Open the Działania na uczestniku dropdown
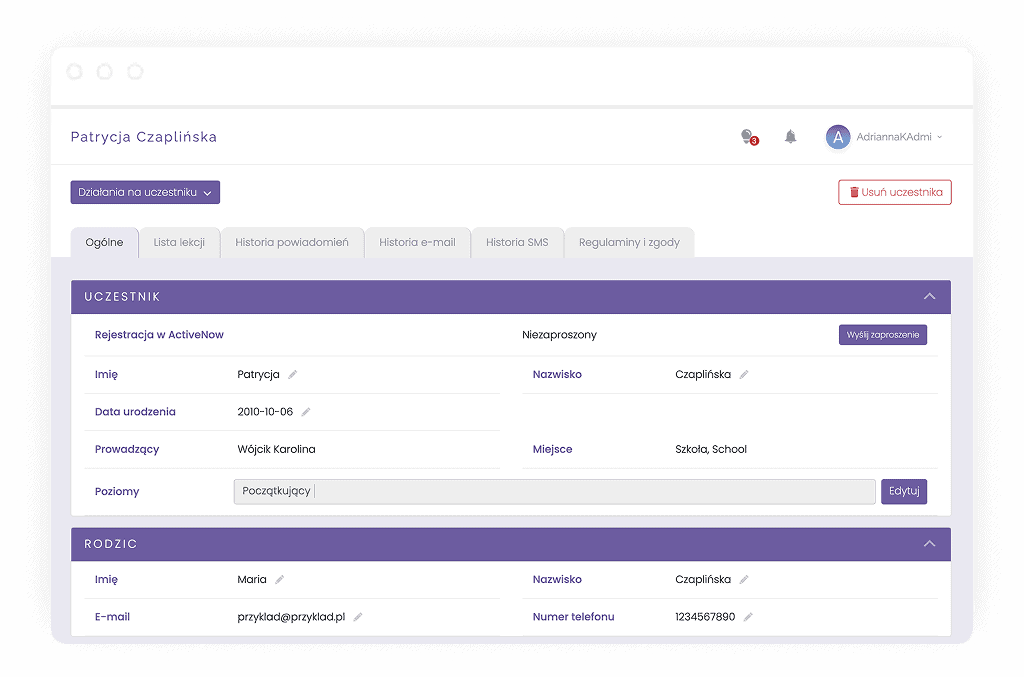The image size is (1024, 677). pos(145,192)
